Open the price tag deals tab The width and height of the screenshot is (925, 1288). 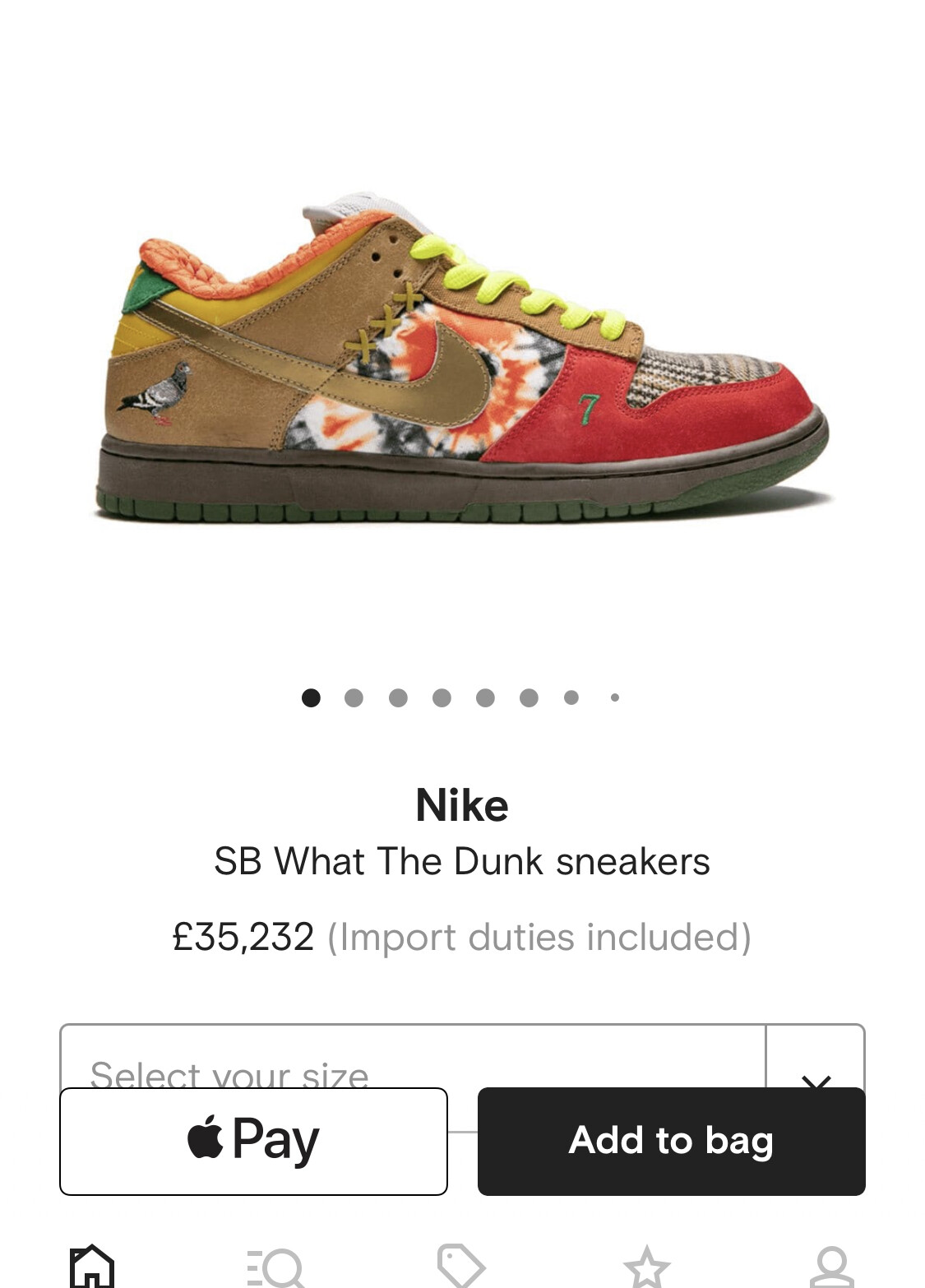click(461, 1267)
